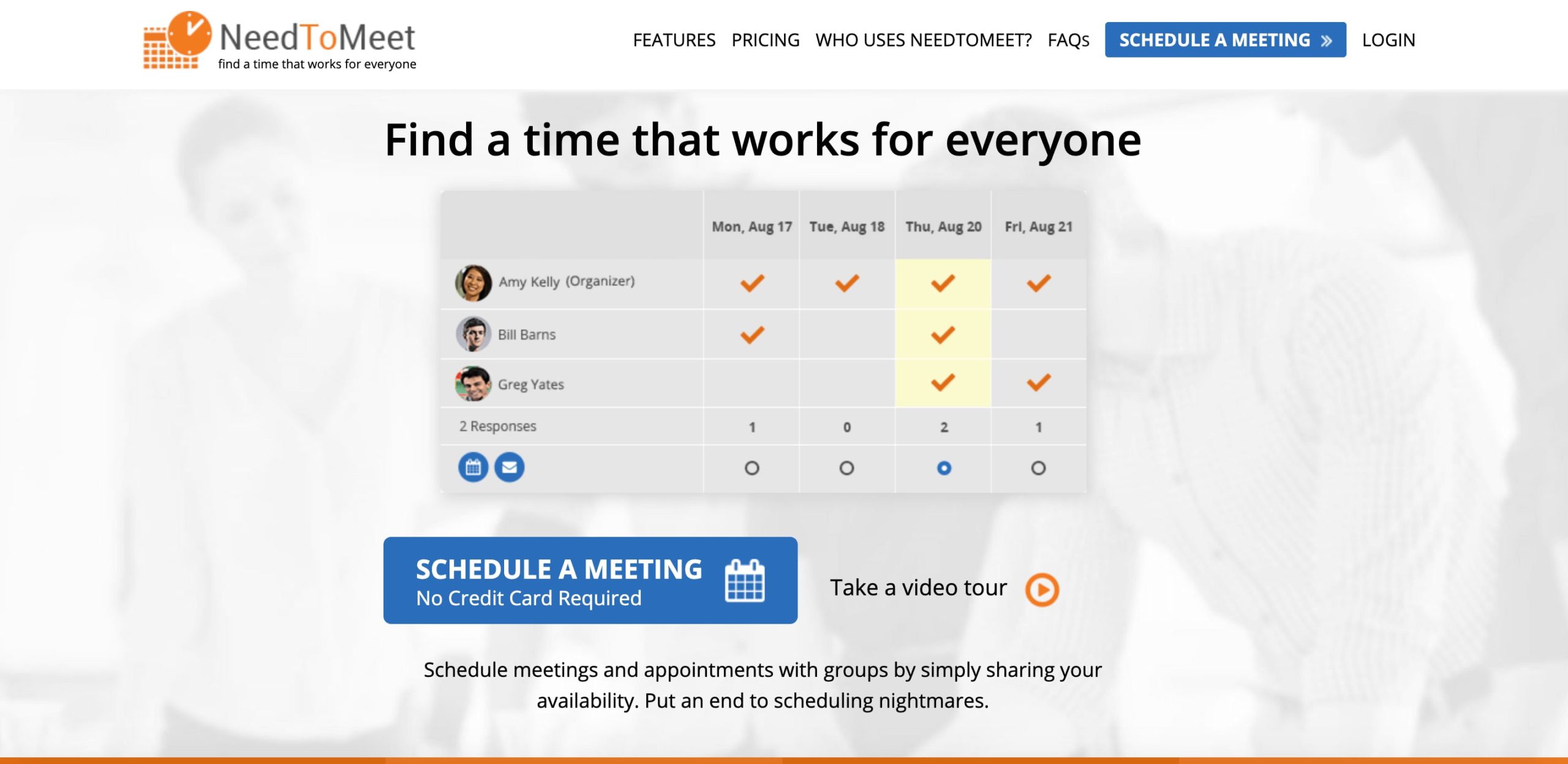Screen dimensions: 1568x764
Task: Click the Find a time that works headline
Action: point(763,141)
